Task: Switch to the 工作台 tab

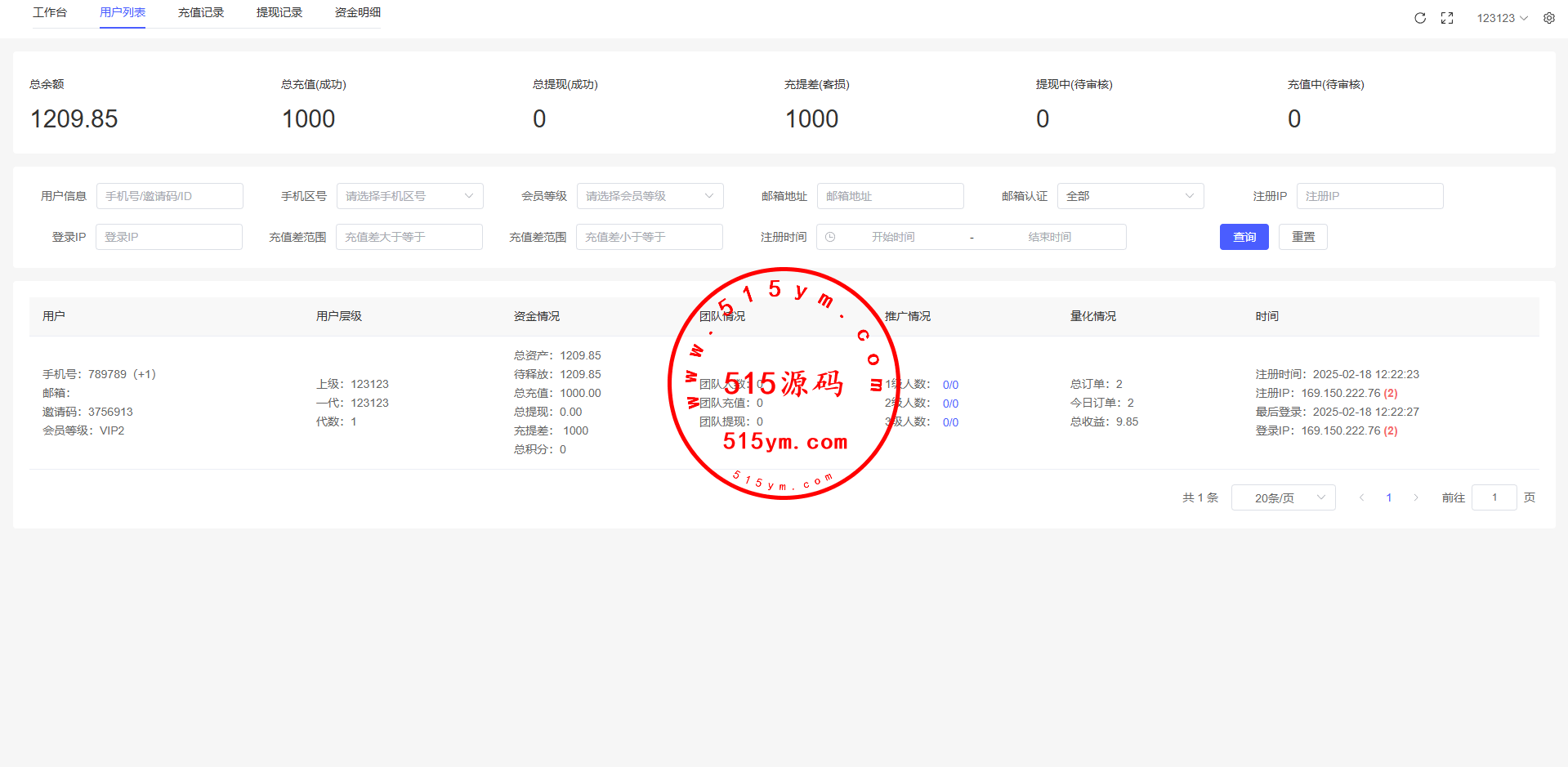Action: click(x=50, y=13)
